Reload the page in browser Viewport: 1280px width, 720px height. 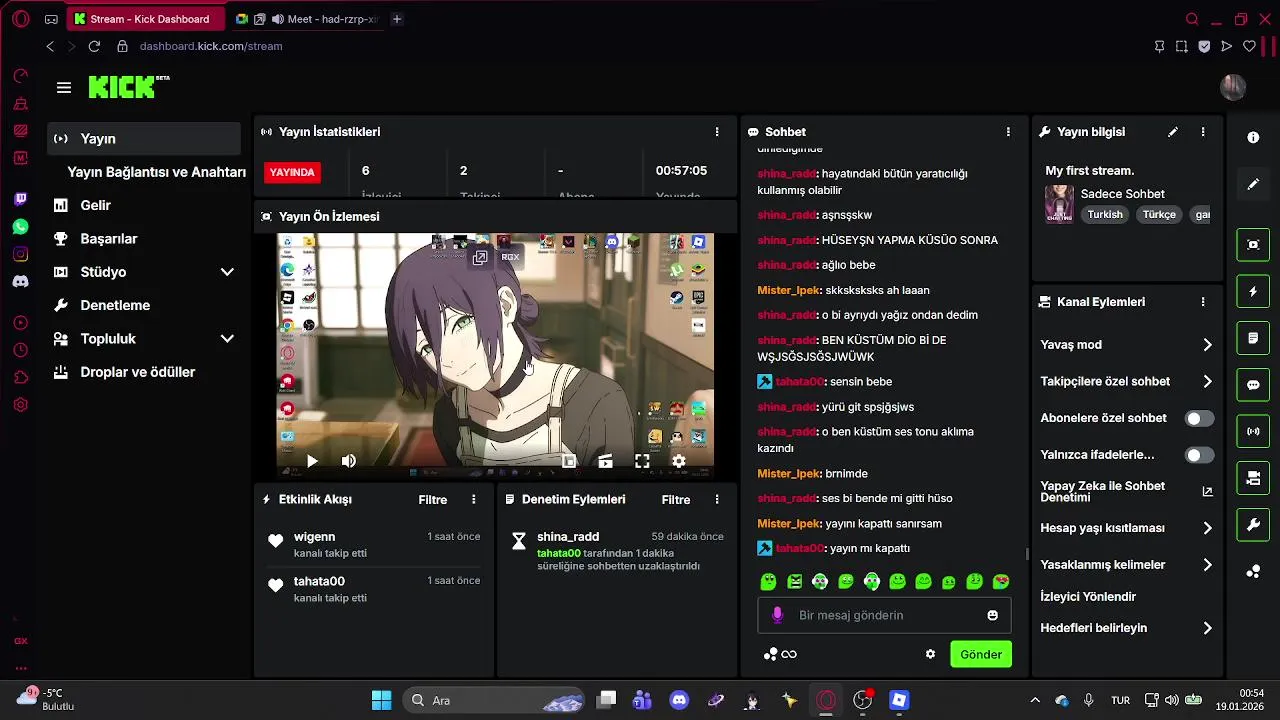click(x=94, y=46)
